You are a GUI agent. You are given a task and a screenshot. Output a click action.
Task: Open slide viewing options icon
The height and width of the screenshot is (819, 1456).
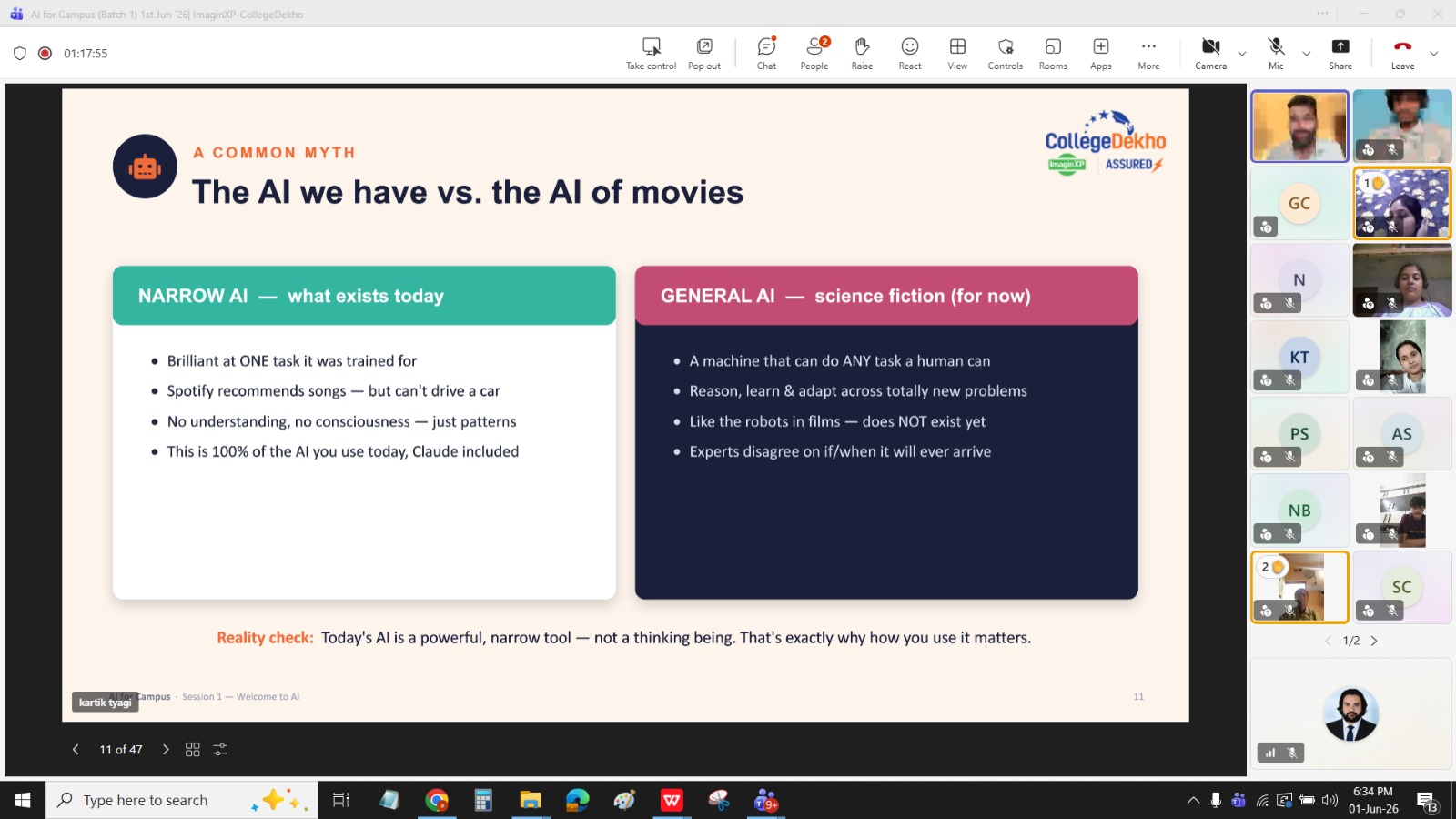point(220,750)
